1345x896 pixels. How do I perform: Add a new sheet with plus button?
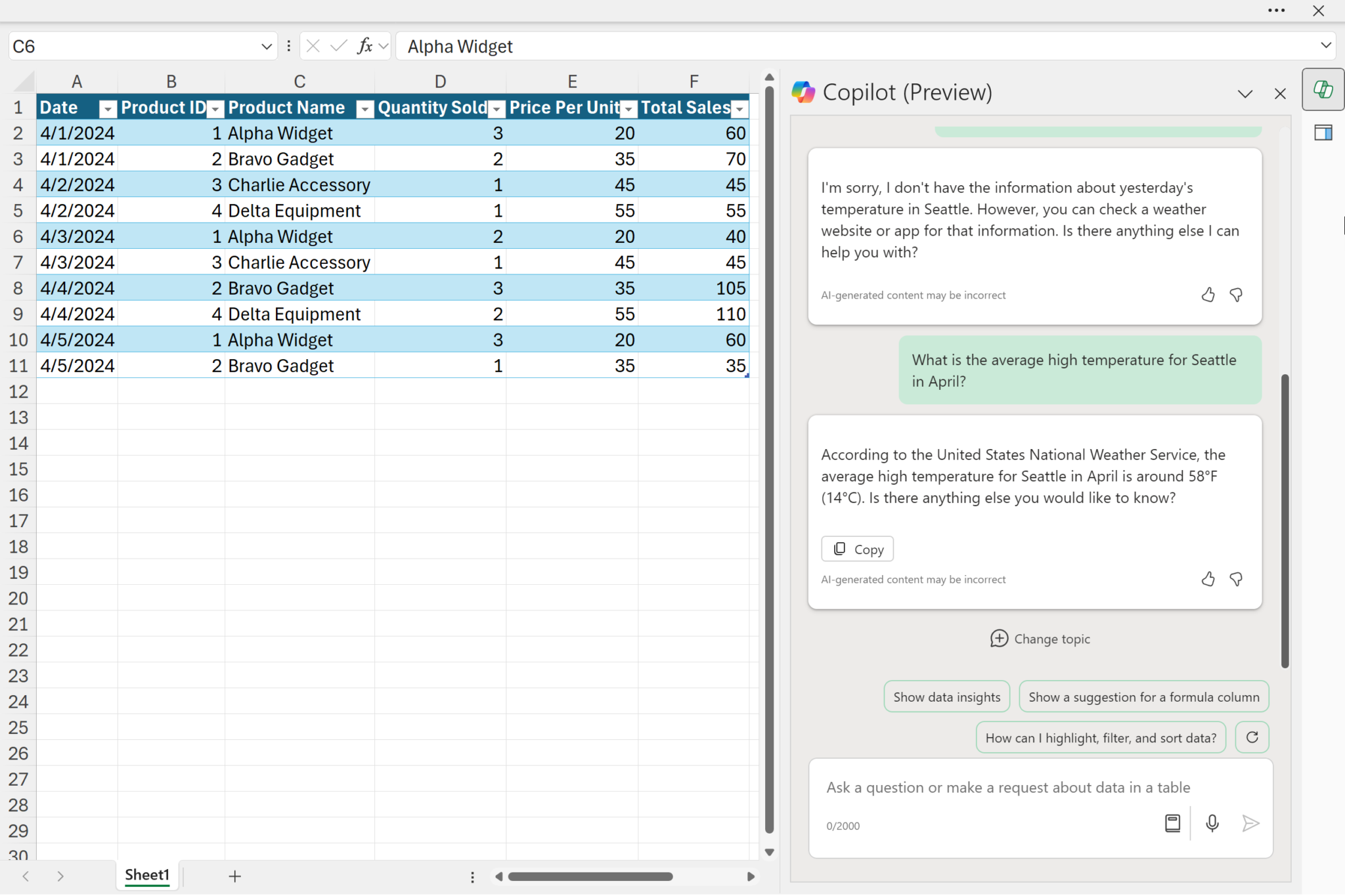234,876
